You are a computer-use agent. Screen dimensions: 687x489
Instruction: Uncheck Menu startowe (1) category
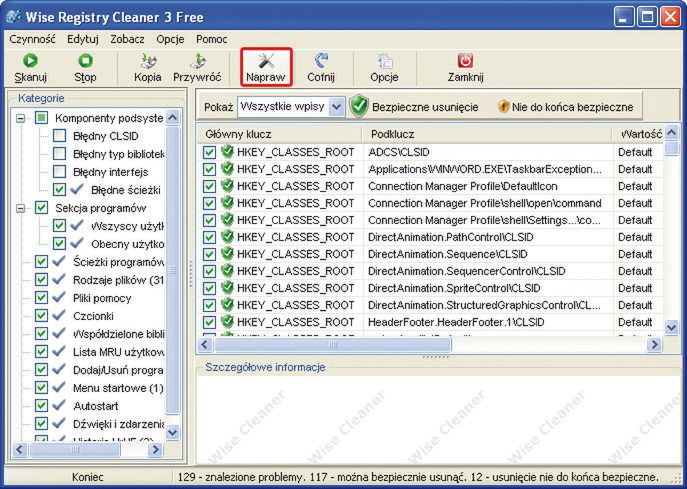(x=41, y=387)
